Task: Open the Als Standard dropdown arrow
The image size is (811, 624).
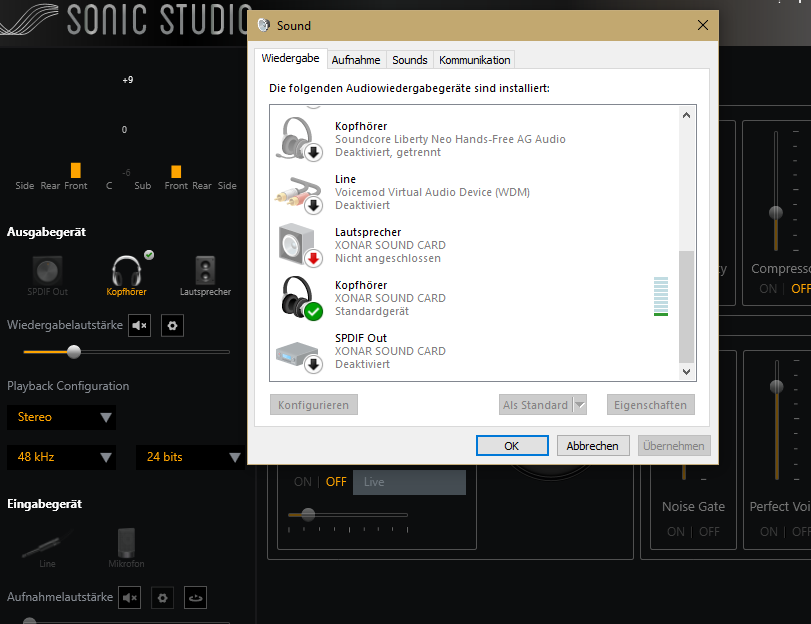Action: [580, 405]
